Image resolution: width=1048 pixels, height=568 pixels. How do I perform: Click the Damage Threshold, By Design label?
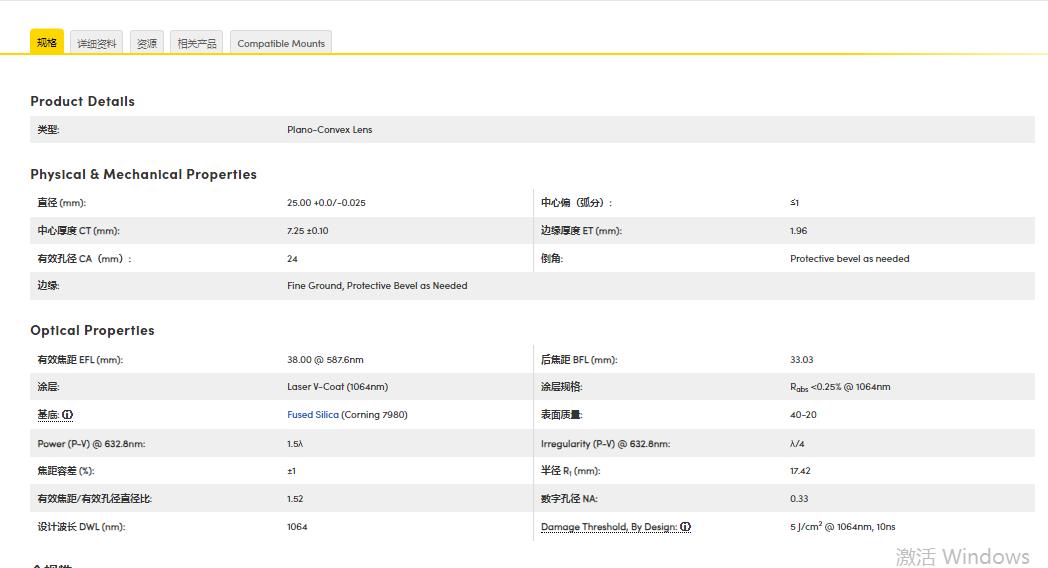(x=609, y=527)
